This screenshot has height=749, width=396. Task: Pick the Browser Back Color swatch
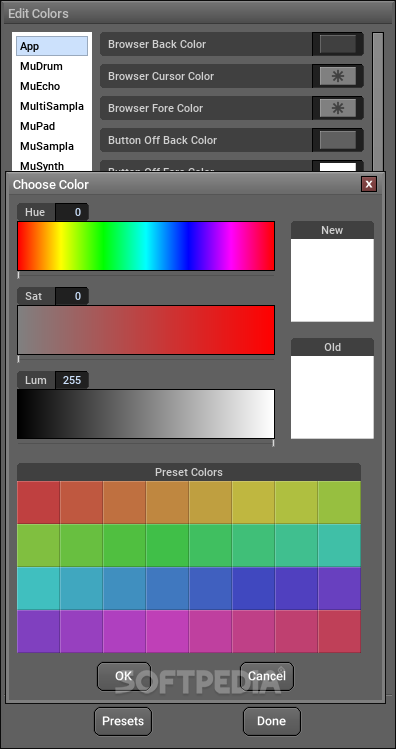(x=338, y=44)
